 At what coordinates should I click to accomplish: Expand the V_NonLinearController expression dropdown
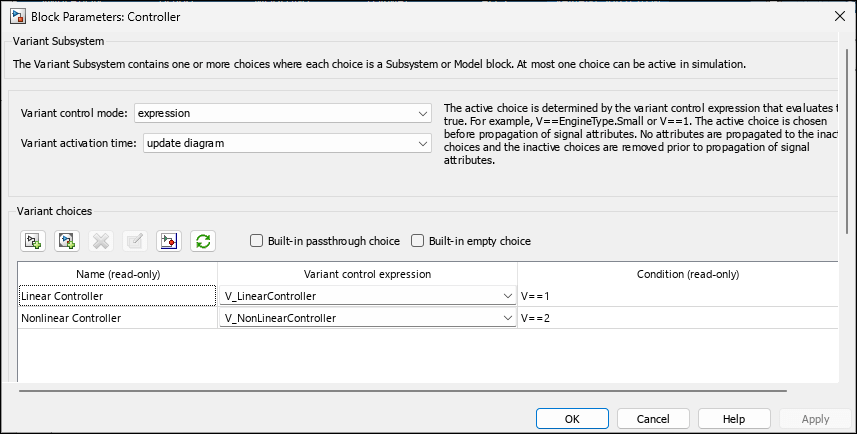point(507,318)
